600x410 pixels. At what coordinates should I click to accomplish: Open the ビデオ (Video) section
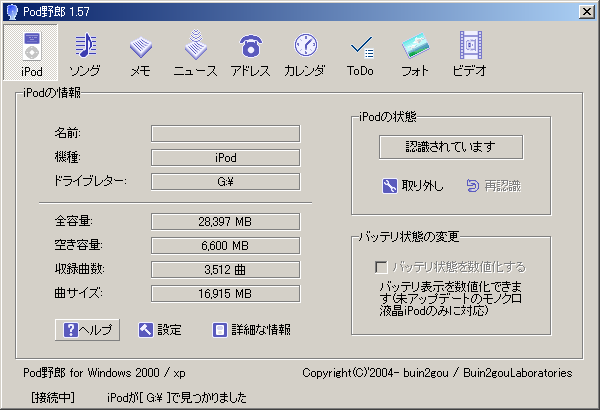pos(470,54)
